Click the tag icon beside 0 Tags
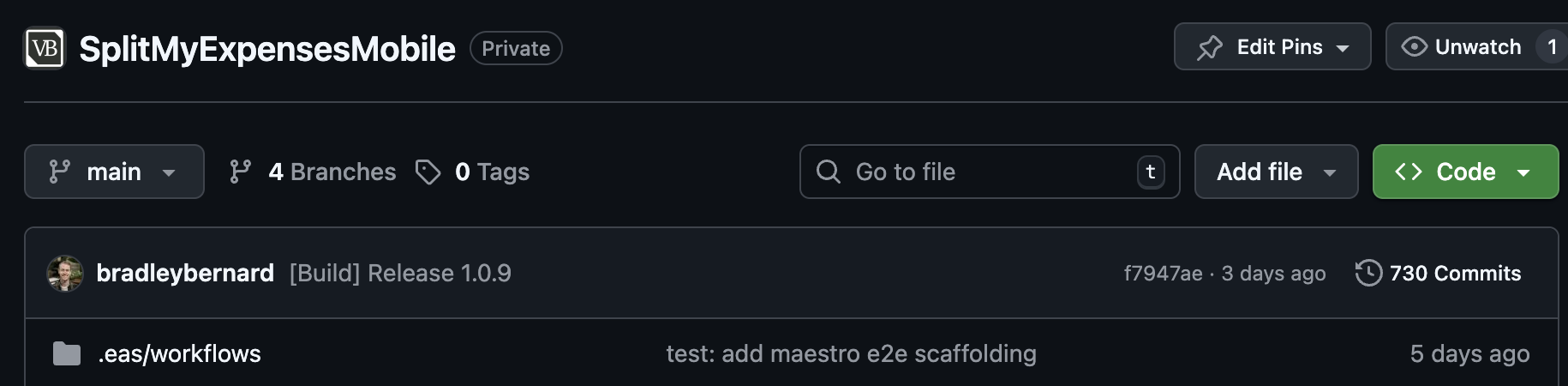 [428, 172]
